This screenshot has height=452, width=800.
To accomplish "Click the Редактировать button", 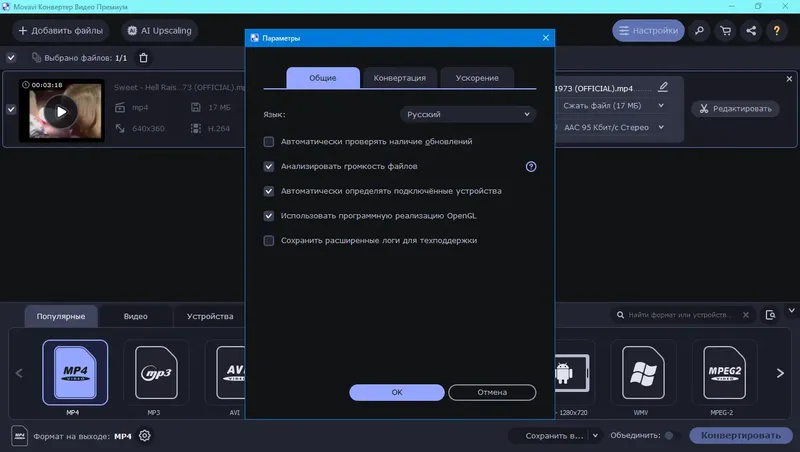I will point(735,109).
